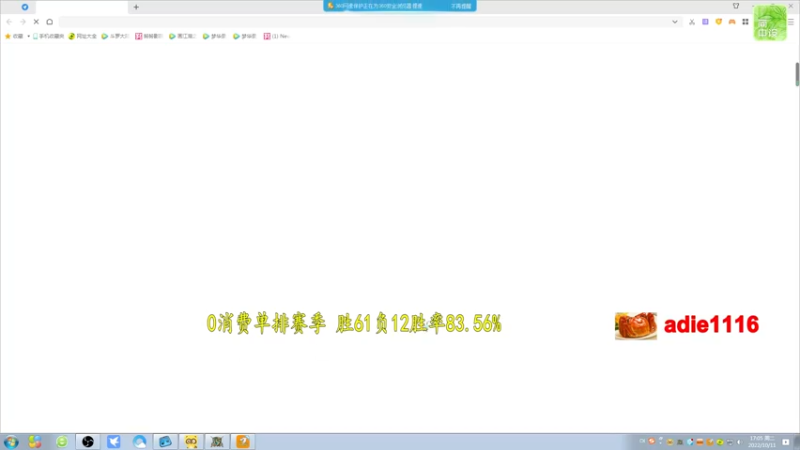Open the system tray clock and date
The height and width of the screenshot is (450, 800).
click(x=762, y=442)
